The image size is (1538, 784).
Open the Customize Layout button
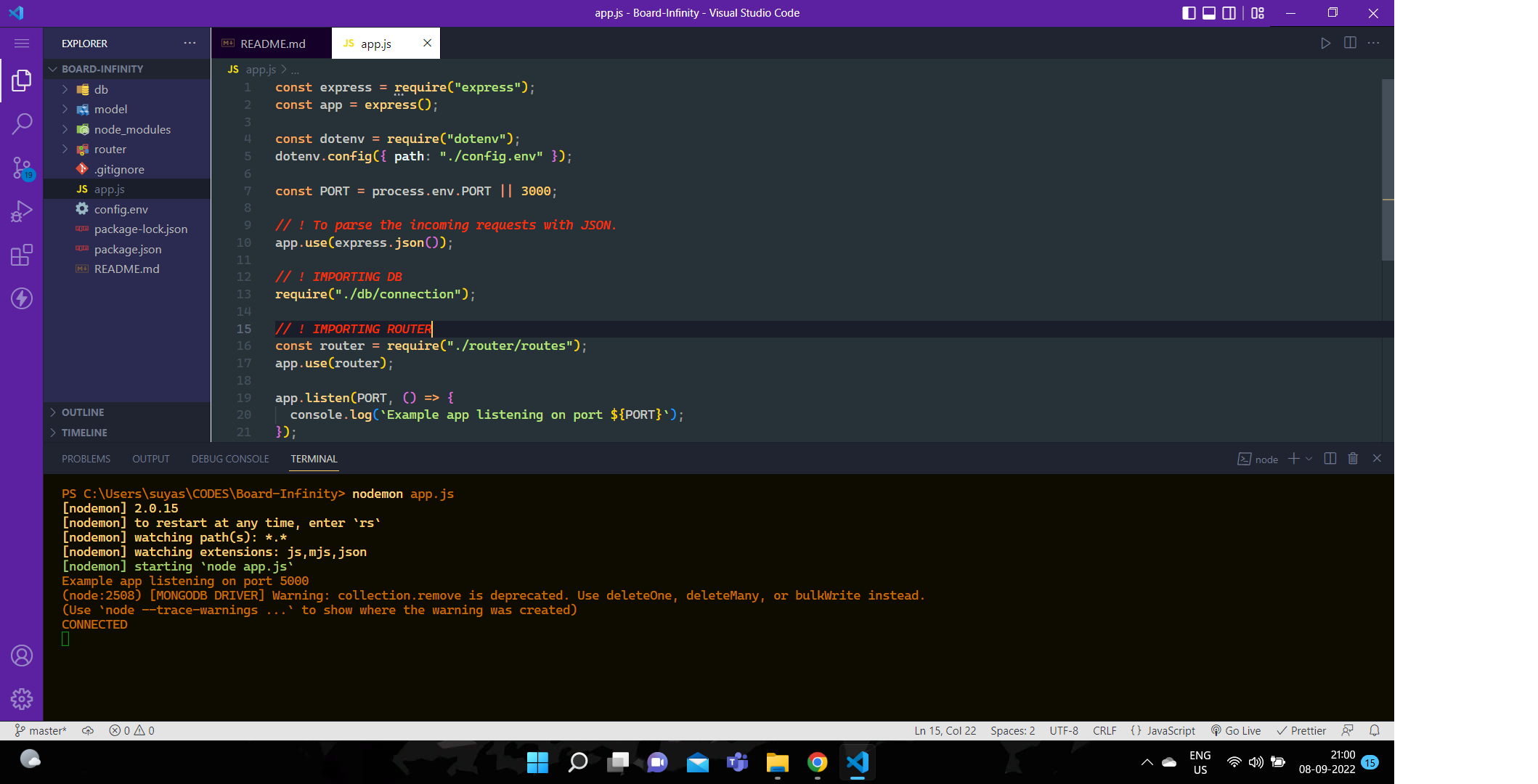click(1258, 13)
